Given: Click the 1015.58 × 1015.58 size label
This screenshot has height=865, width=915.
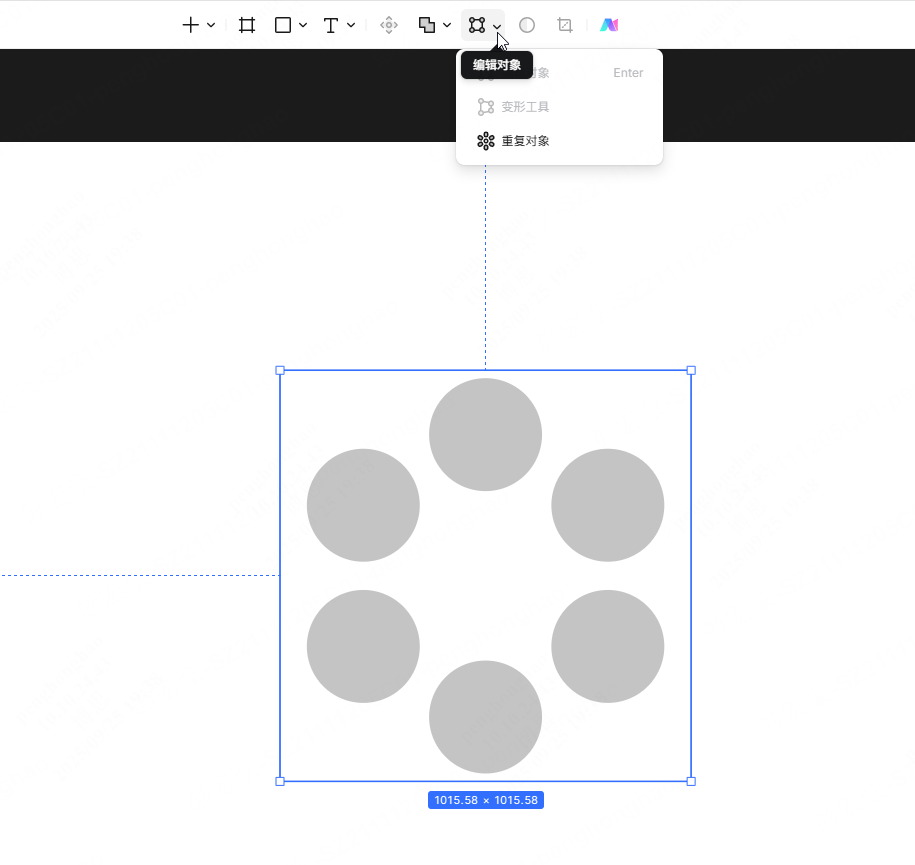Looking at the screenshot, I should 485,800.
